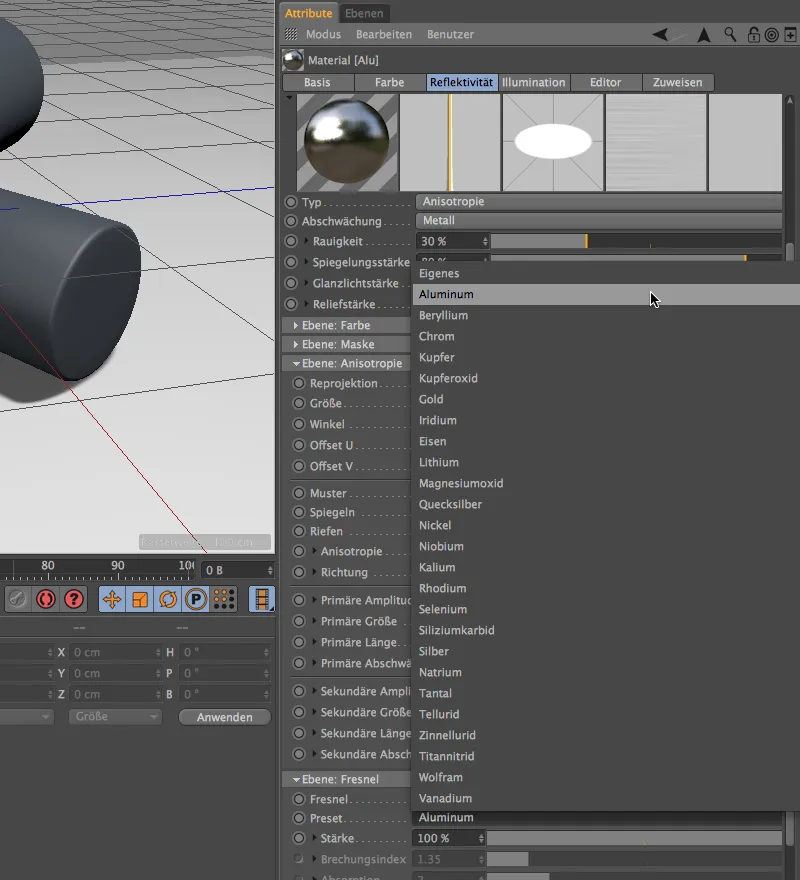
Task: Switch to the Illumination tab
Action: pyautogui.click(x=533, y=82)
